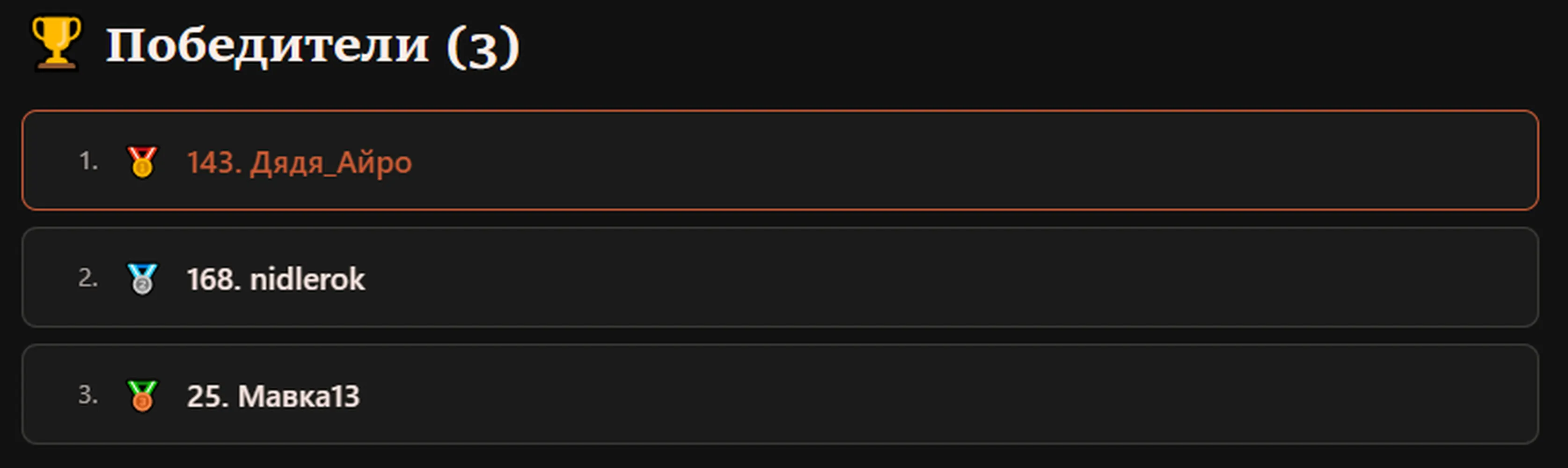
Task: Select the second place winner card
Action: pos(780,278)
